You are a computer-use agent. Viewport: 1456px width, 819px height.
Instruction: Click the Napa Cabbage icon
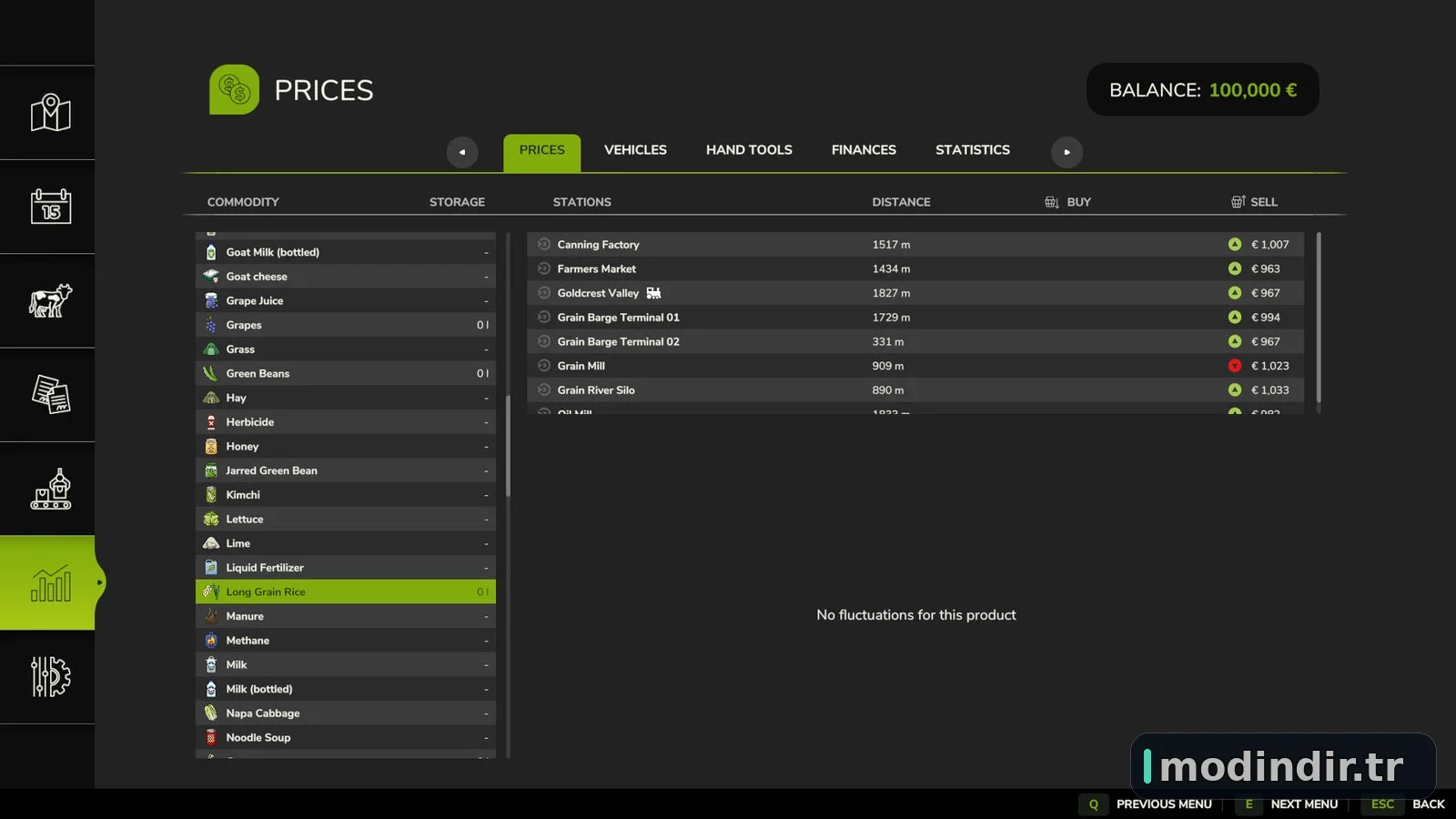(x=211, y=713)
